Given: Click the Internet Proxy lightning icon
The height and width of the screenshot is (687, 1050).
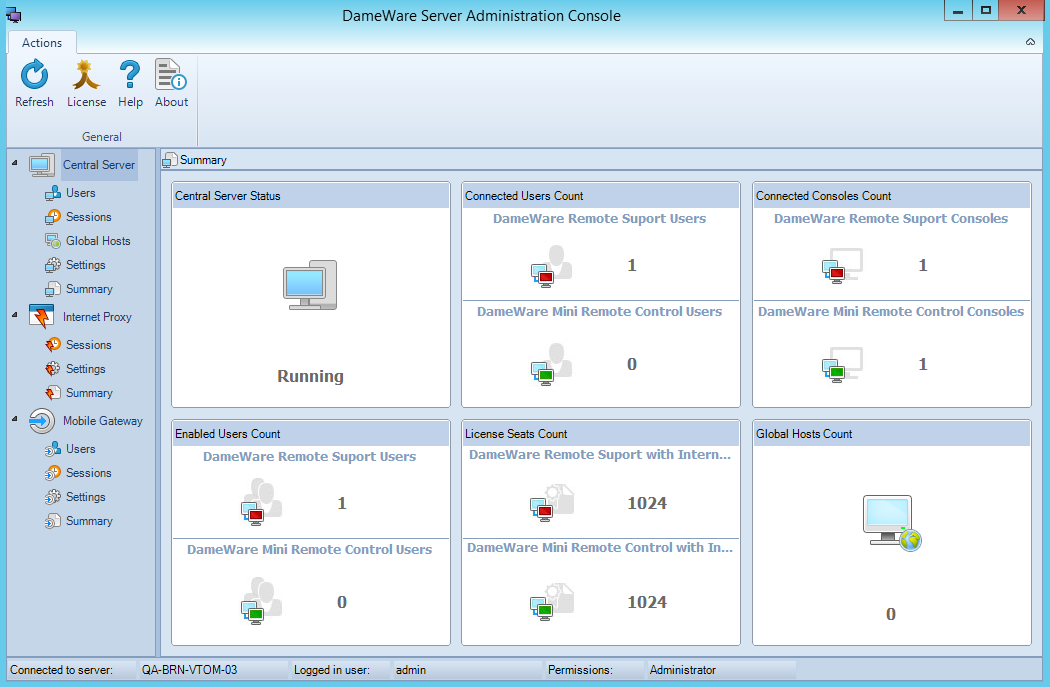Looking at the screenshot, I should point(42,317).
